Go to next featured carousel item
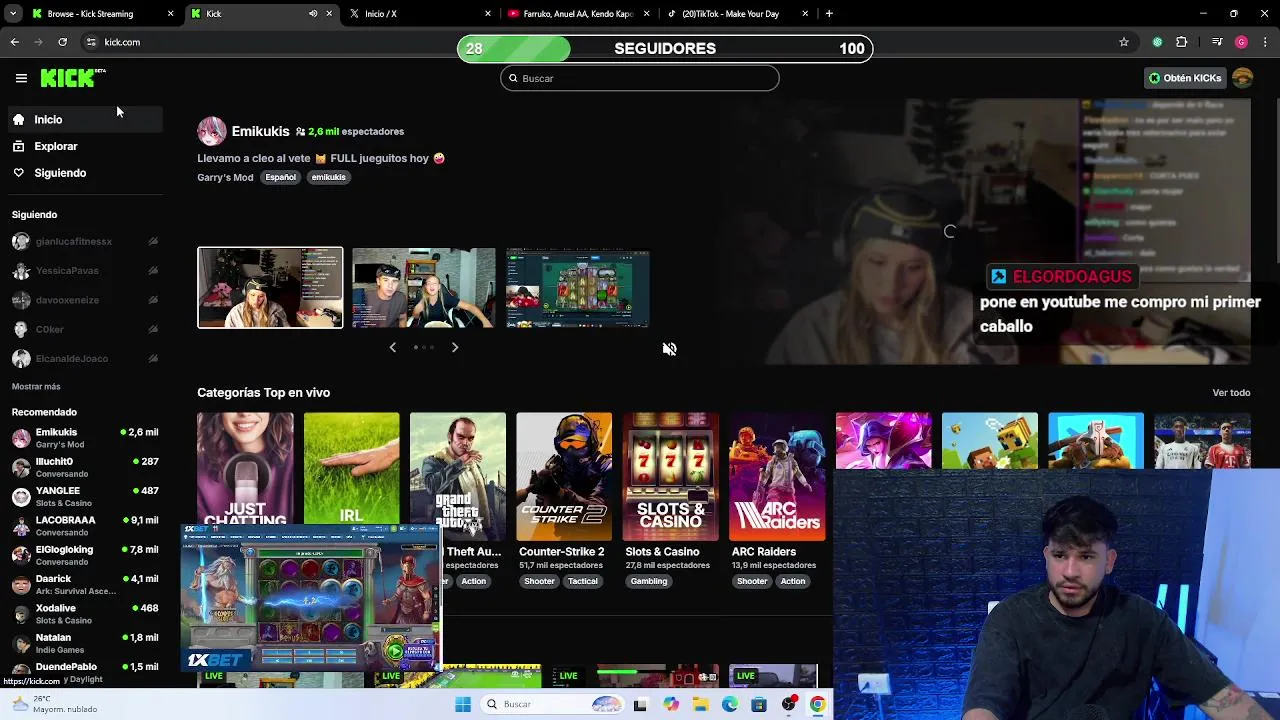This screenshot has height=720, width=1280. click(x=454, y=347)
